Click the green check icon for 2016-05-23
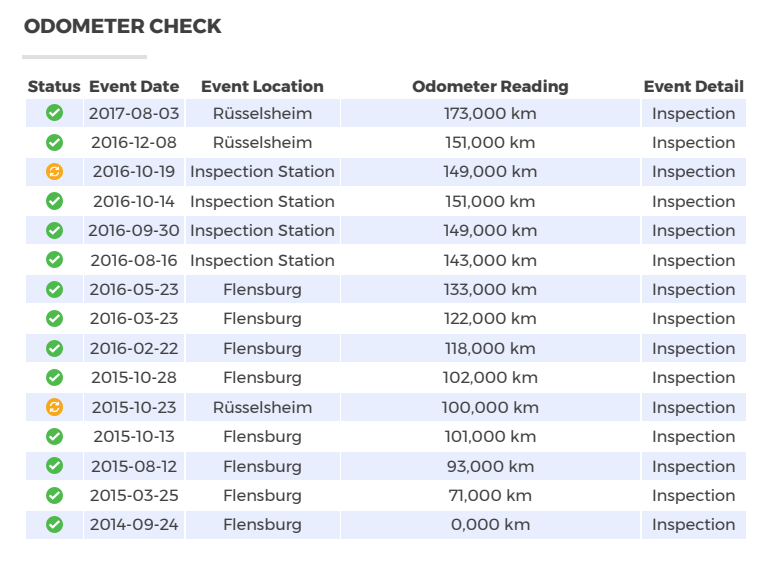Image resolution: width=772 pixels, height=563 pixels. [55, 290]
